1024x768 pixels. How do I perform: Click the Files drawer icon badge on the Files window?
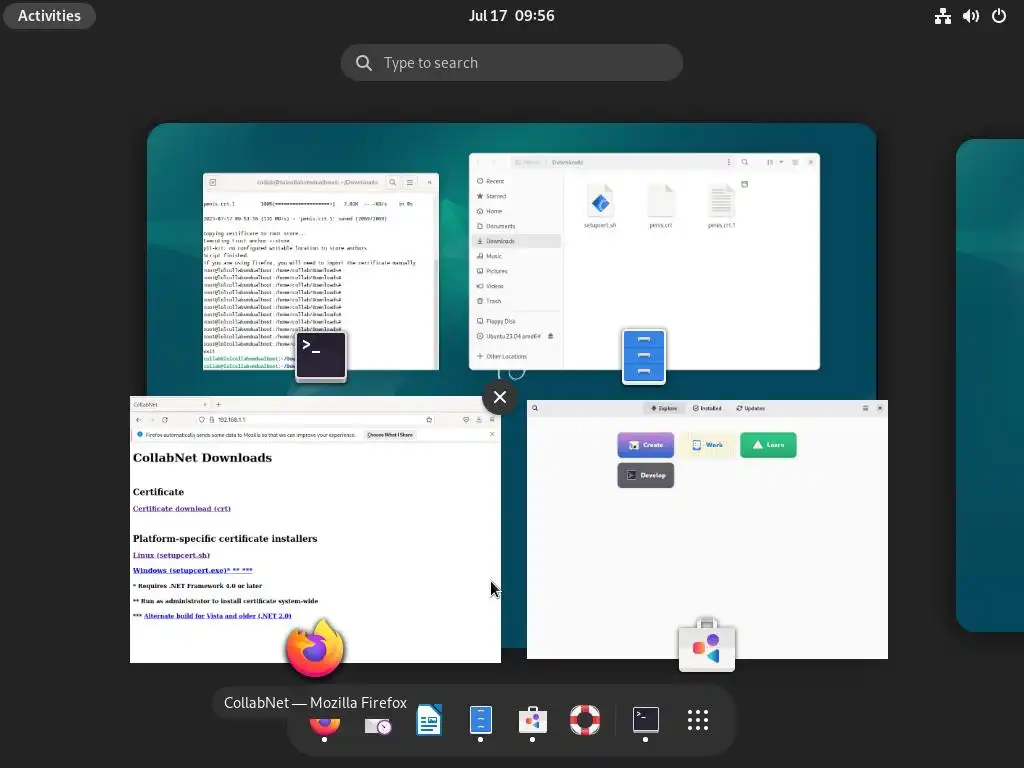point(643,356)
